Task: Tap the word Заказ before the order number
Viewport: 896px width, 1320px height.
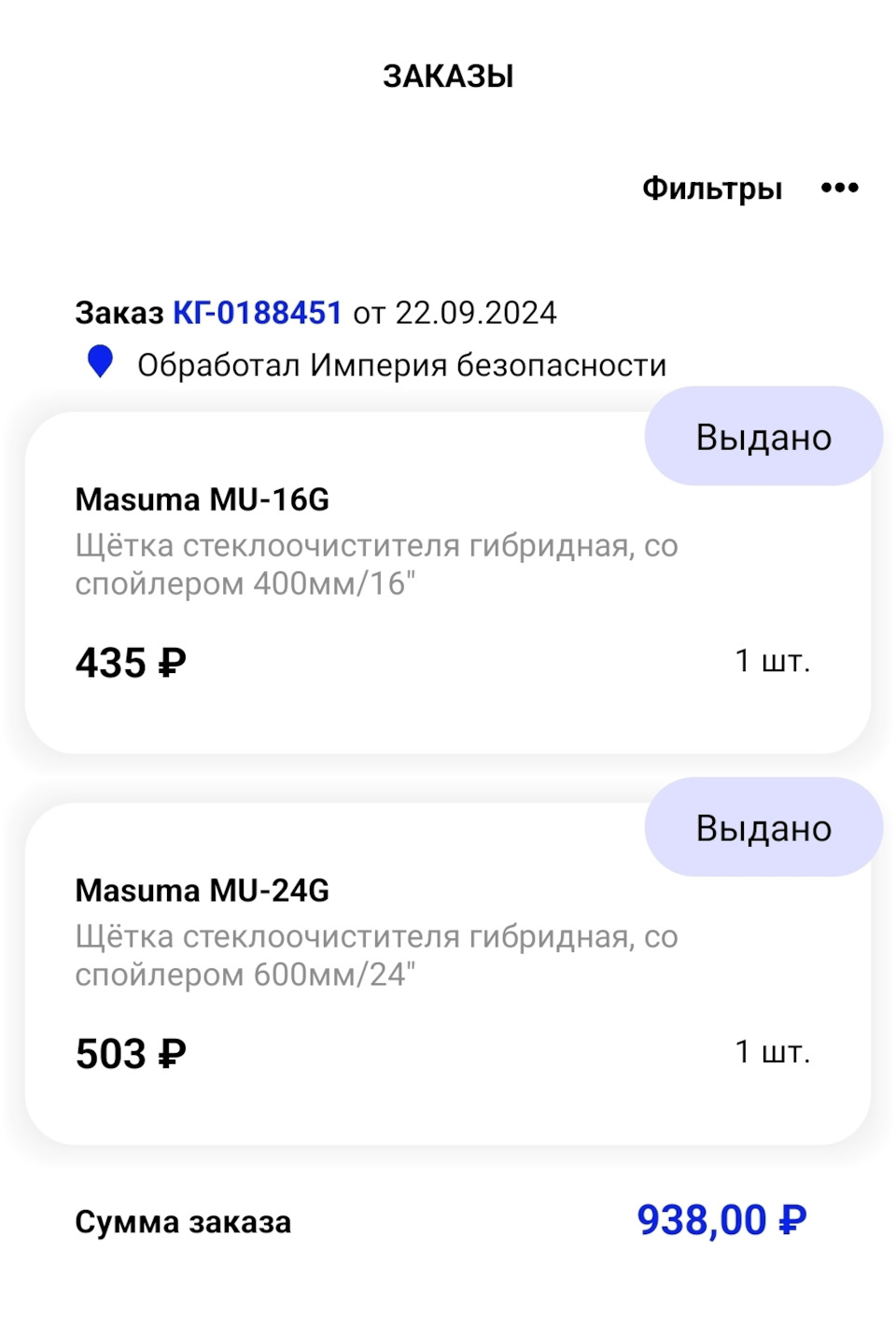Action: tap(119, 313)
